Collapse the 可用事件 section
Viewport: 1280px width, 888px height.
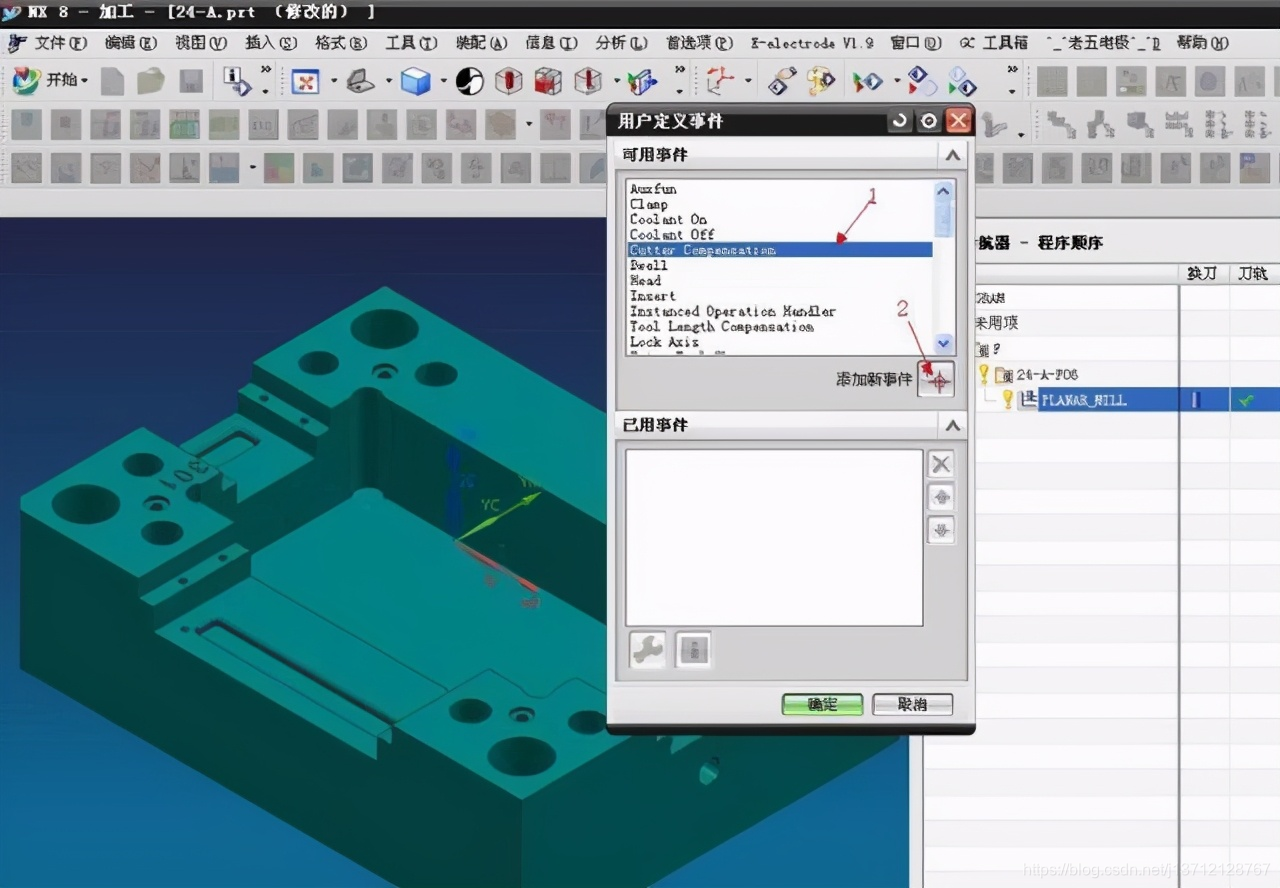coord(952,155)
